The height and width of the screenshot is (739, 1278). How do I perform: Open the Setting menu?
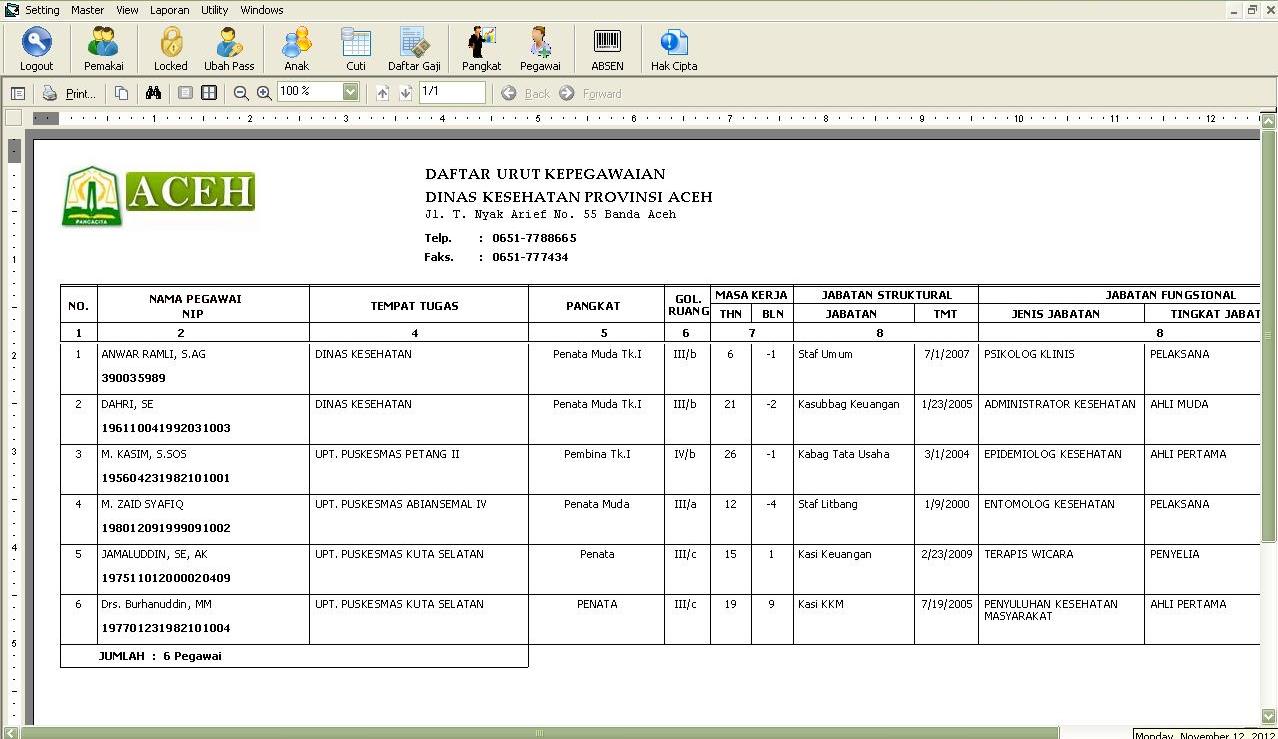tap(42, 10)
